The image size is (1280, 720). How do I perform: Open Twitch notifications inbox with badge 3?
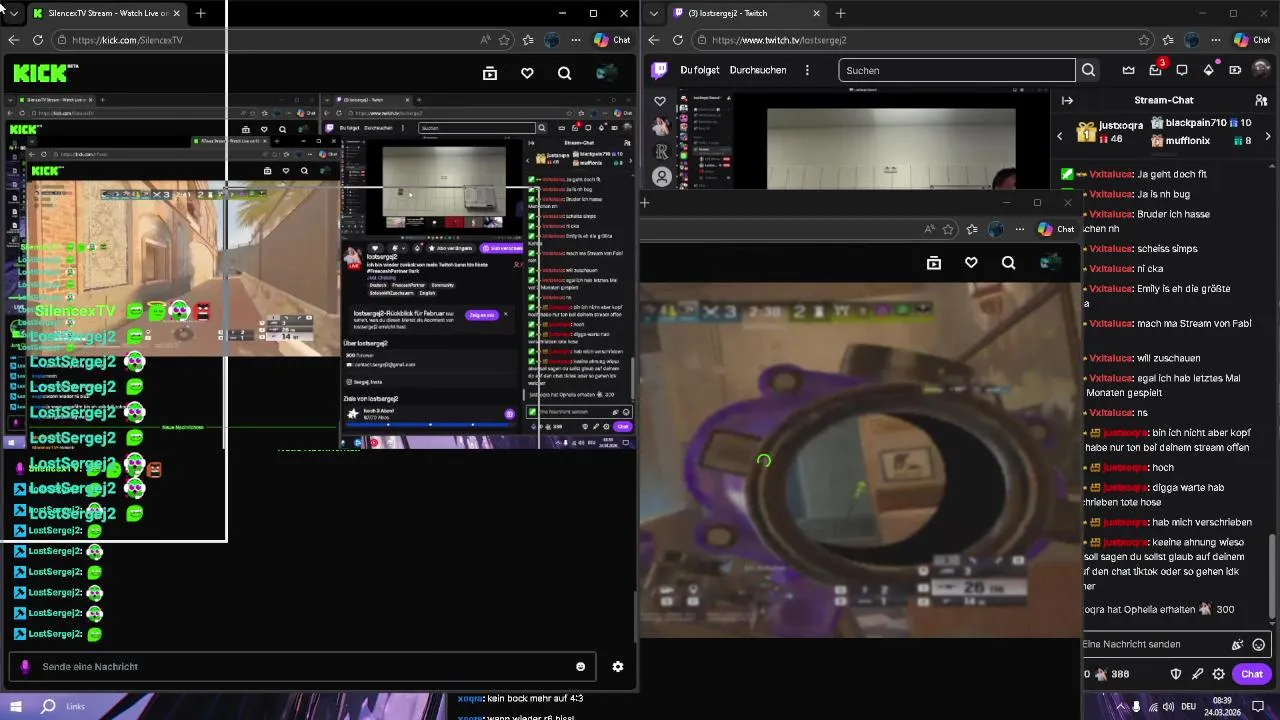[x=1156, y=69]
